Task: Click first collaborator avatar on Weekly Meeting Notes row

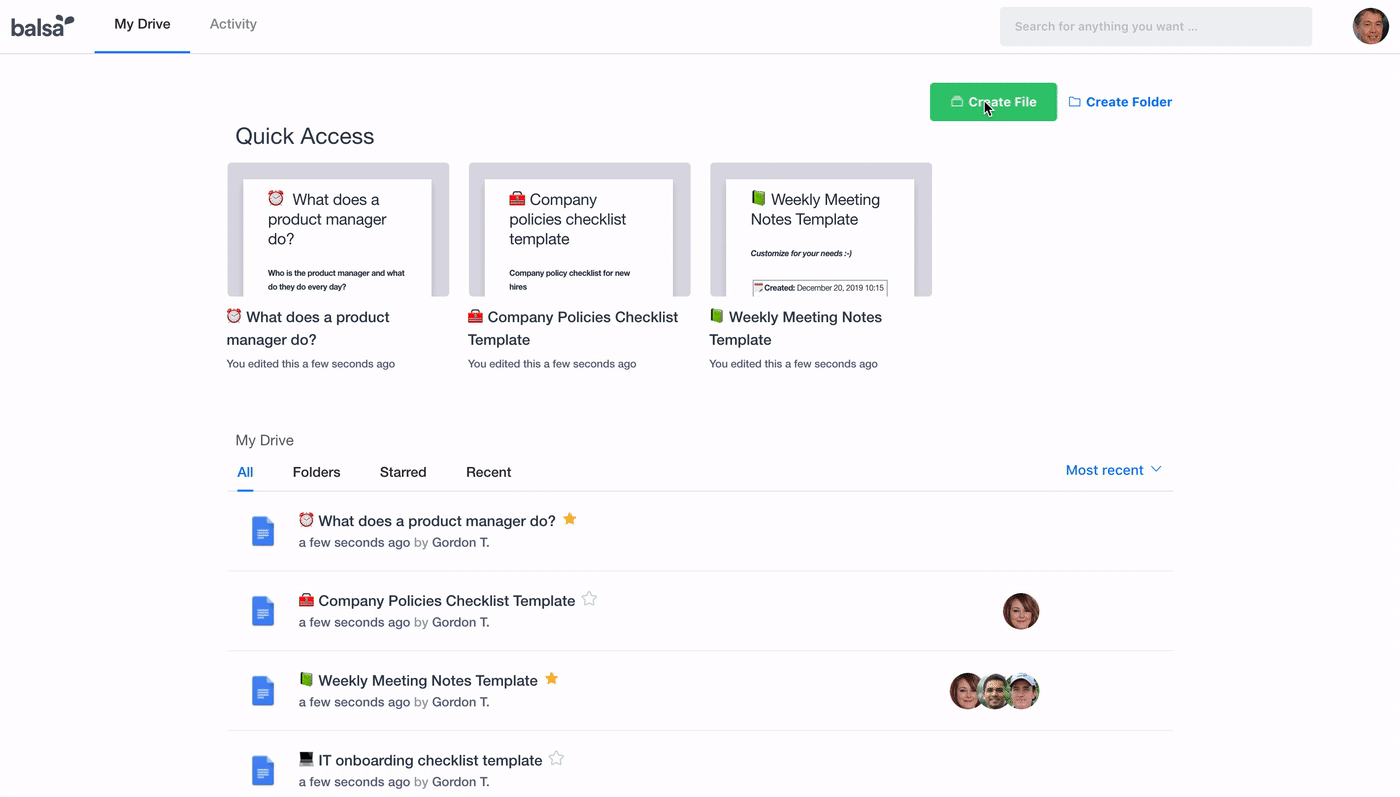Action: click(965, 691)
